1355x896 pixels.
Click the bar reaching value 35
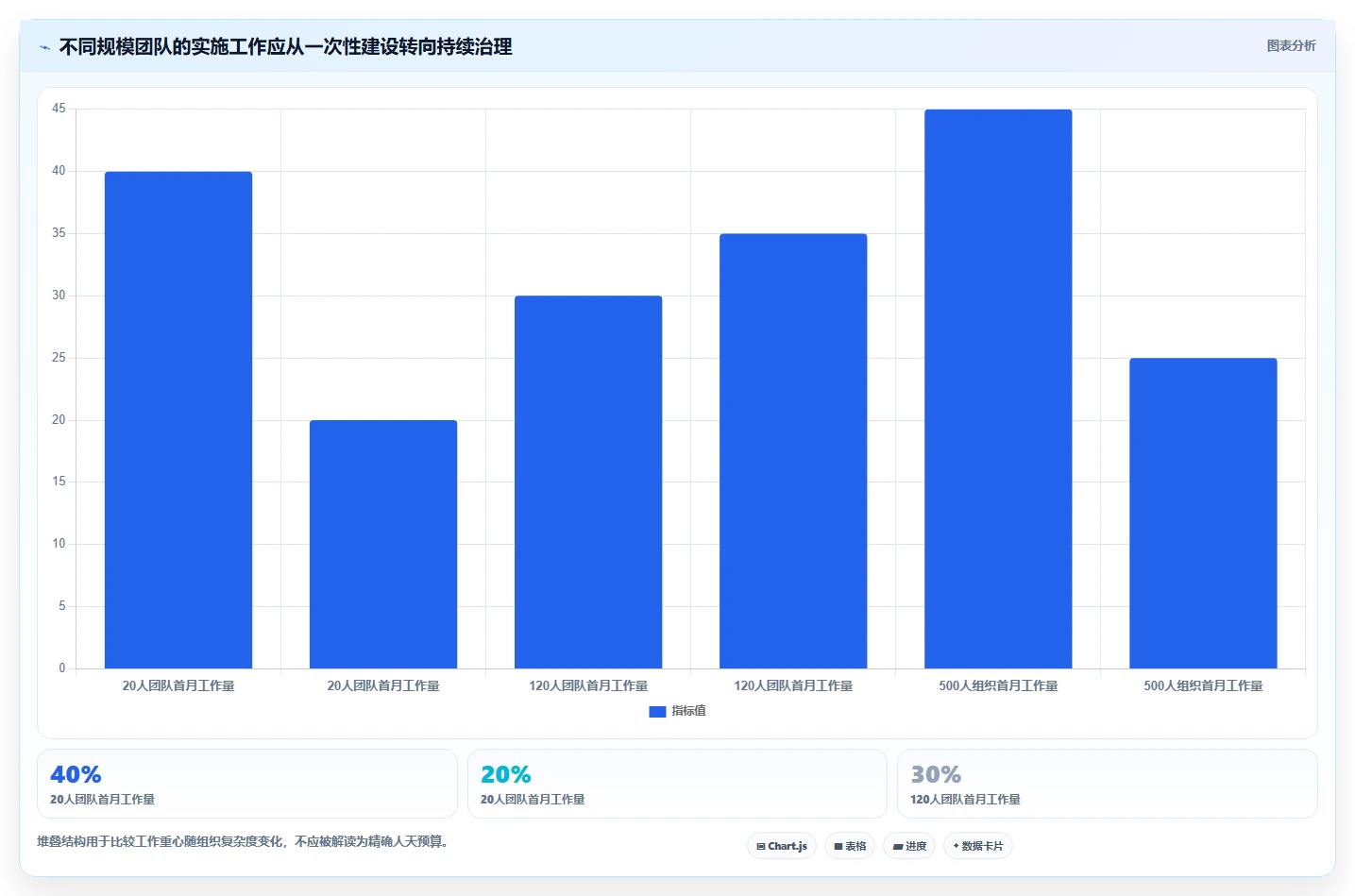point(793,451)
